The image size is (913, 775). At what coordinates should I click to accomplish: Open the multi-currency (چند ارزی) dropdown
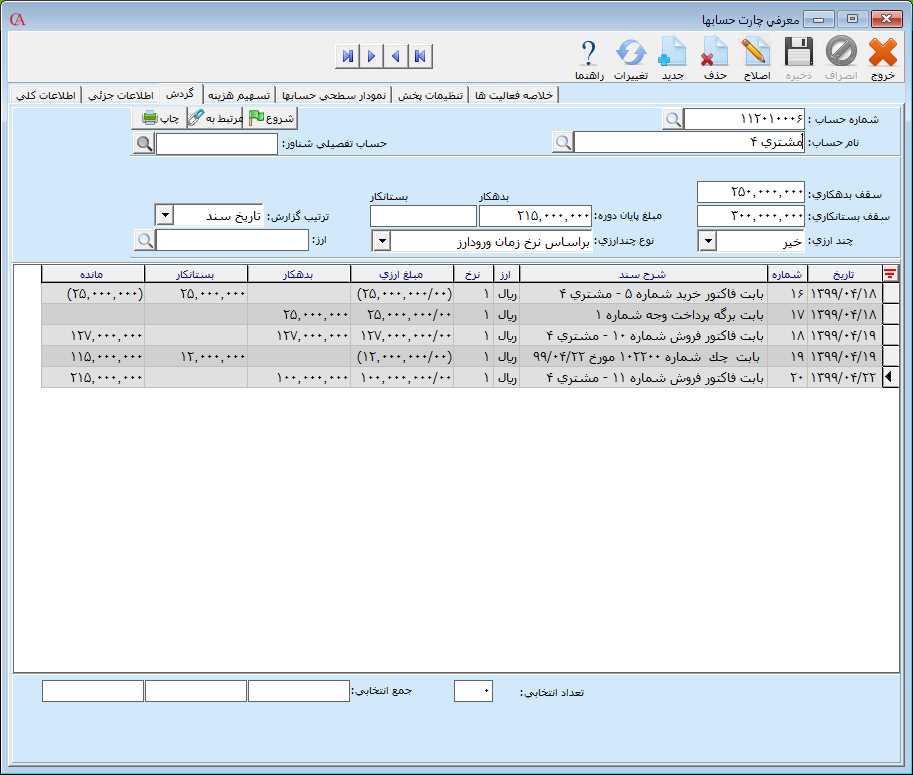(x=707, y=241)
